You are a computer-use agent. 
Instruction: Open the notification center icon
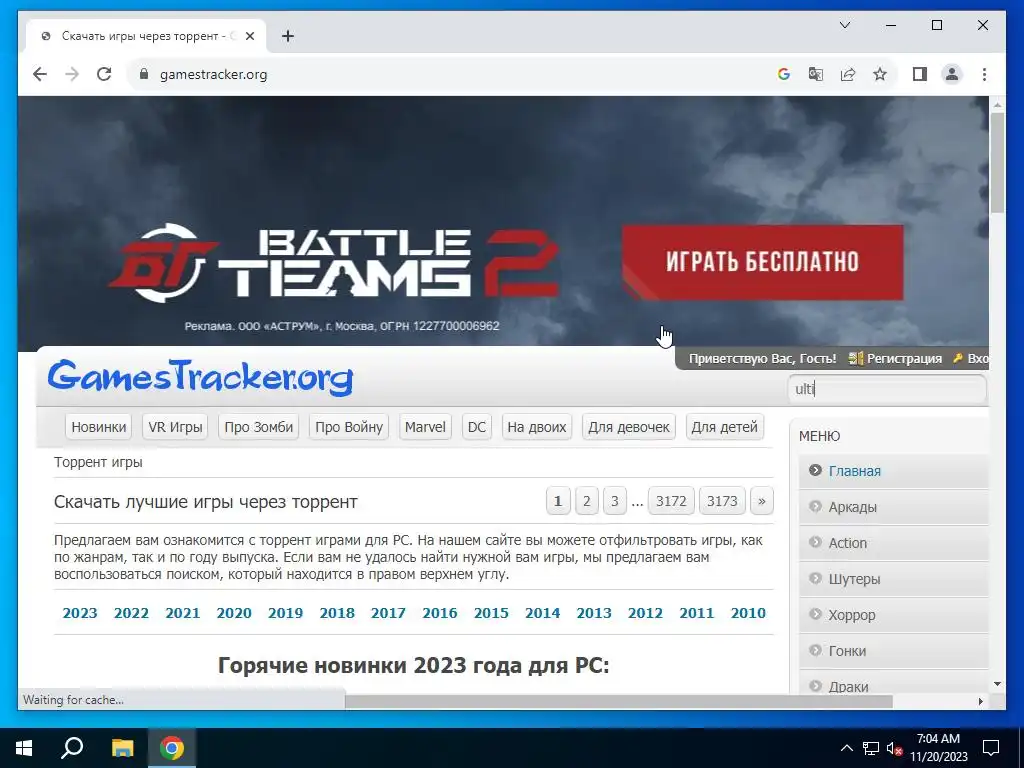tap(991, 748)
